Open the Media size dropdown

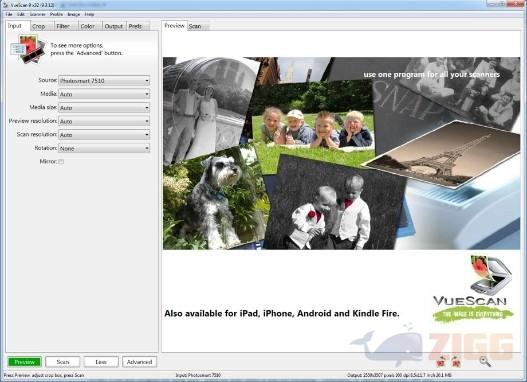click(x=104, y=108)
